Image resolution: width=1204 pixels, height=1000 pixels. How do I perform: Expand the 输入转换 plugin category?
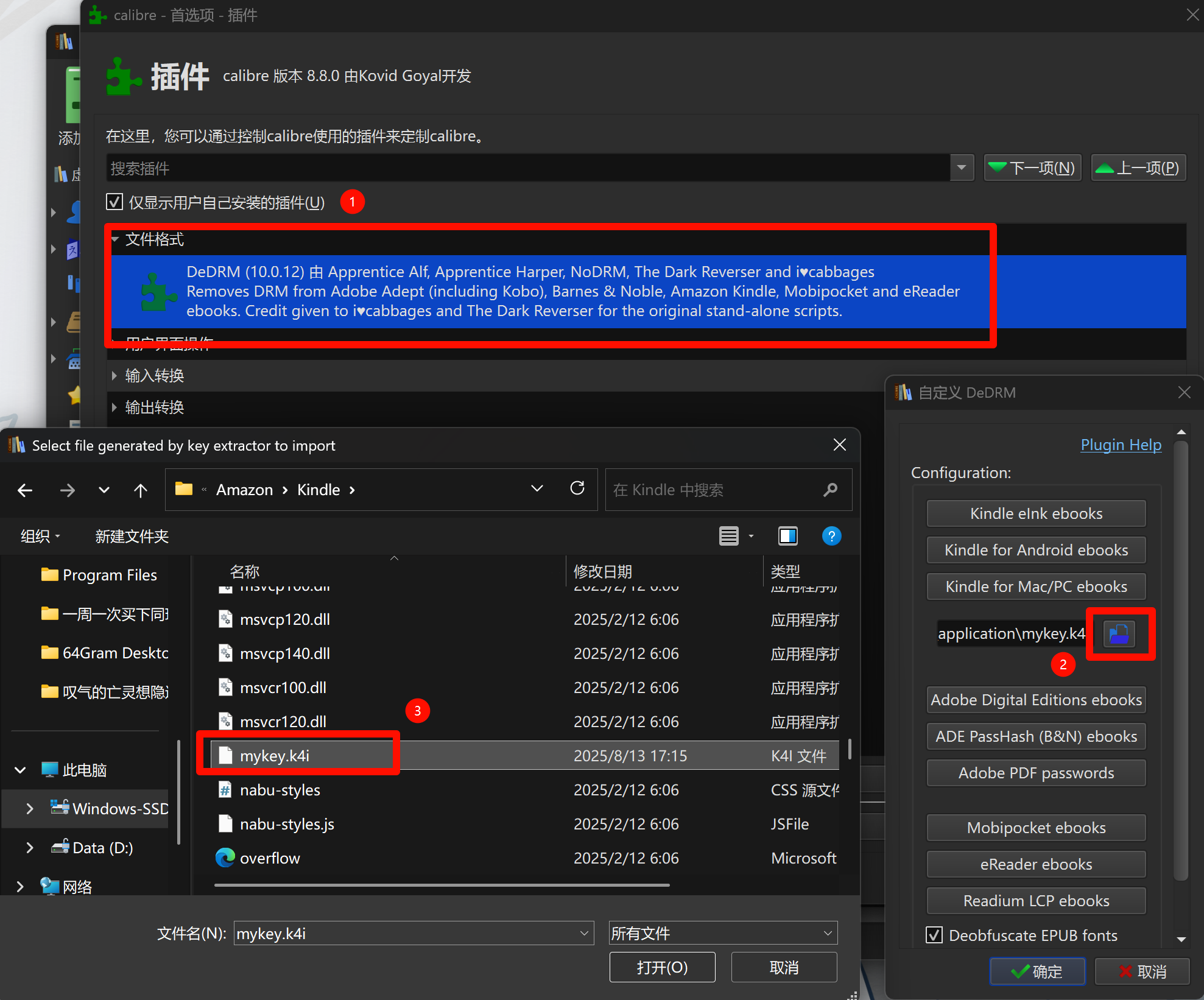coord(114,376)
